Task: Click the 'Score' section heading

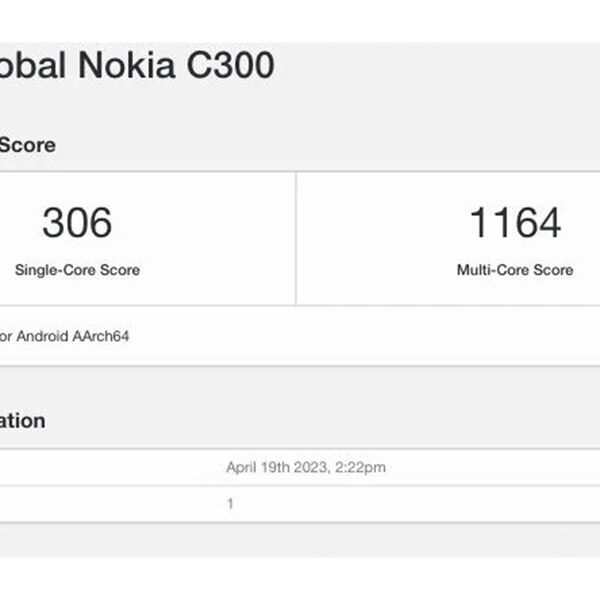Action: coord(28,145)
